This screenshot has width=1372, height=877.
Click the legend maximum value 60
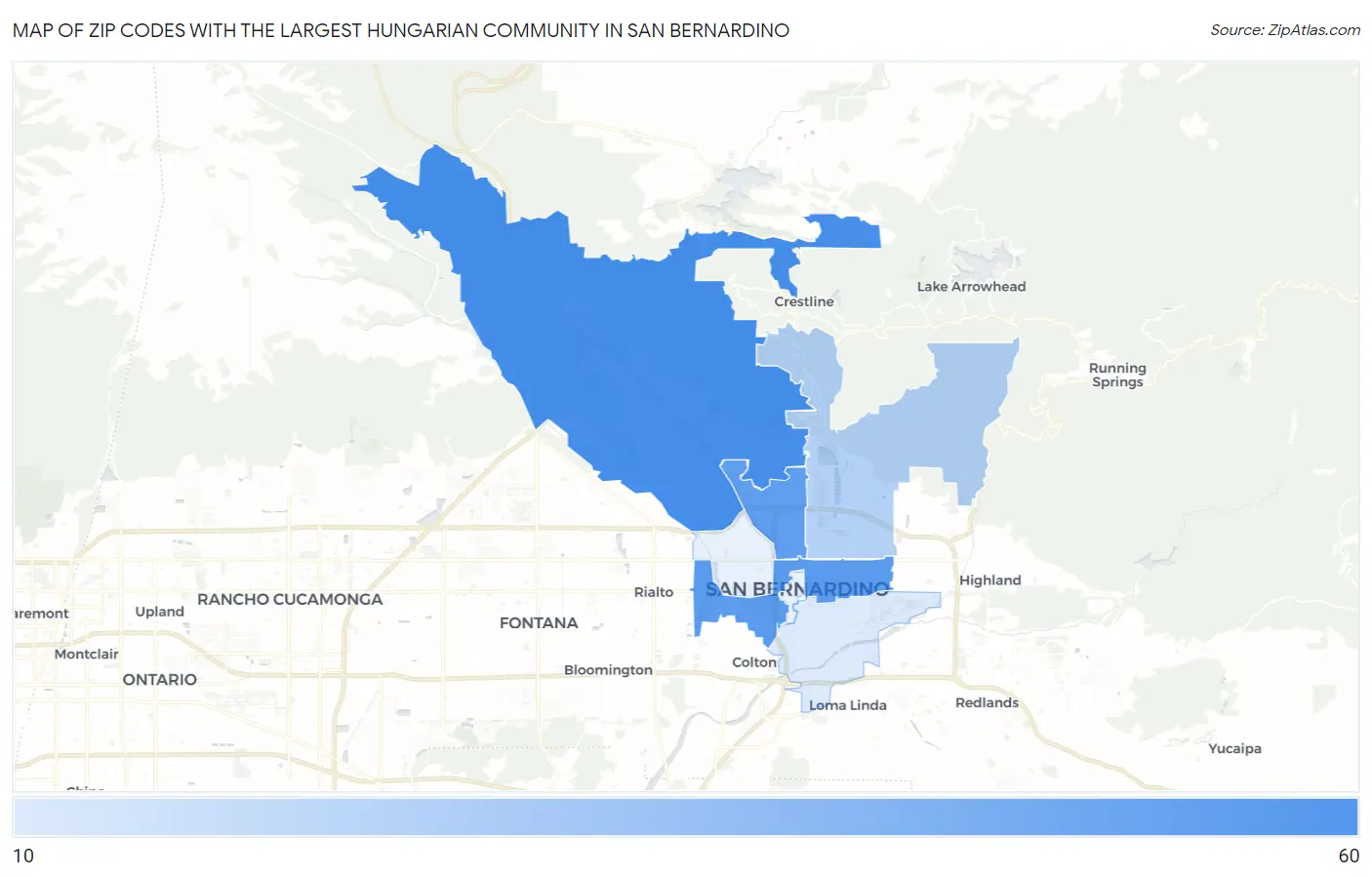tap(1349, 856)
